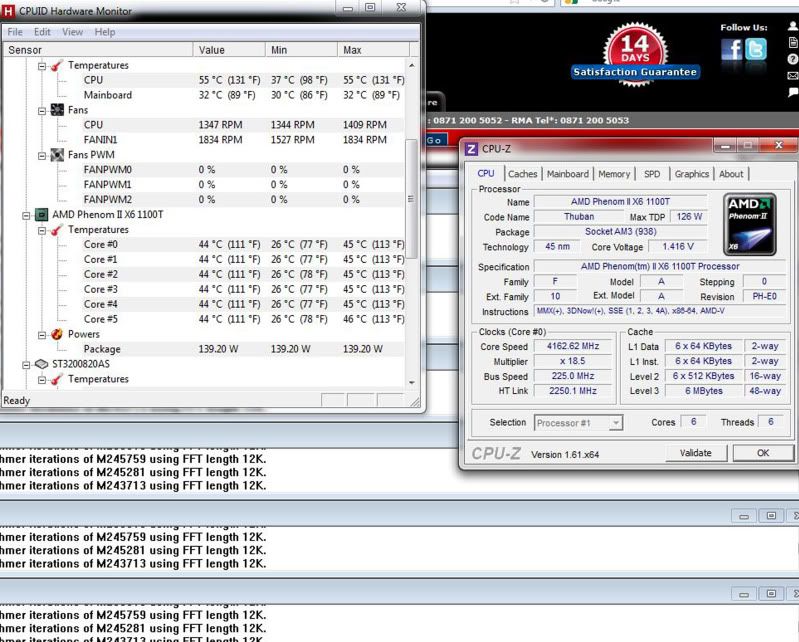Click the AMD Phenom II logo in CPU-Z
Viewport: 799px width, 642px height.
click(750, 224)
